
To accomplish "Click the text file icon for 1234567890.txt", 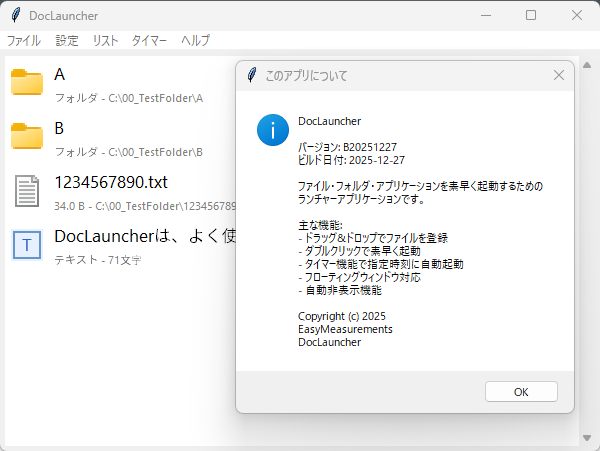I will (x=27, y=191).
